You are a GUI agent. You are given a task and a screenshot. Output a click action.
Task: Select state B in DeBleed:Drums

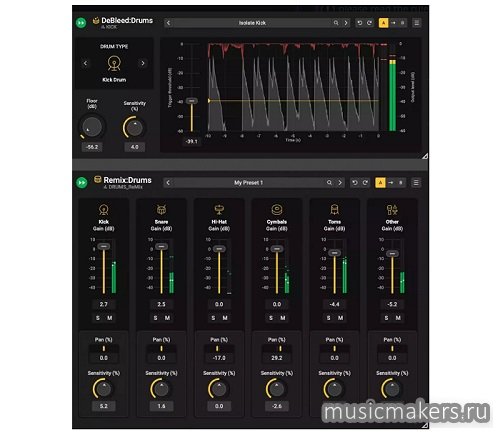(x=402, y=23)
